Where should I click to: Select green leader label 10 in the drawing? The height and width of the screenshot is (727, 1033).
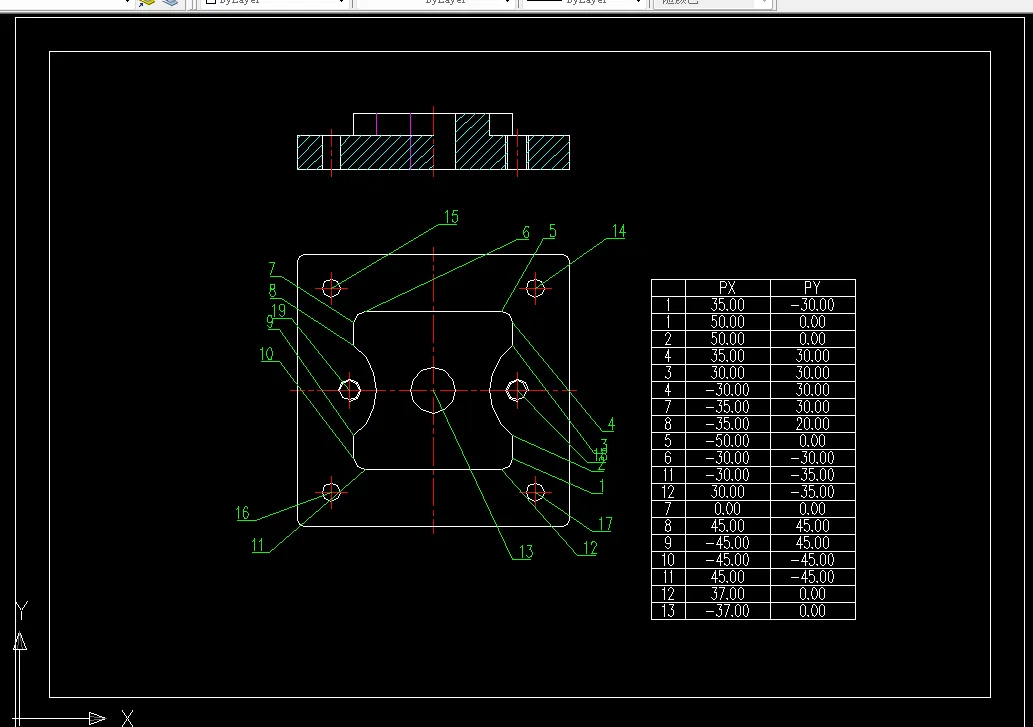[266, 354]
